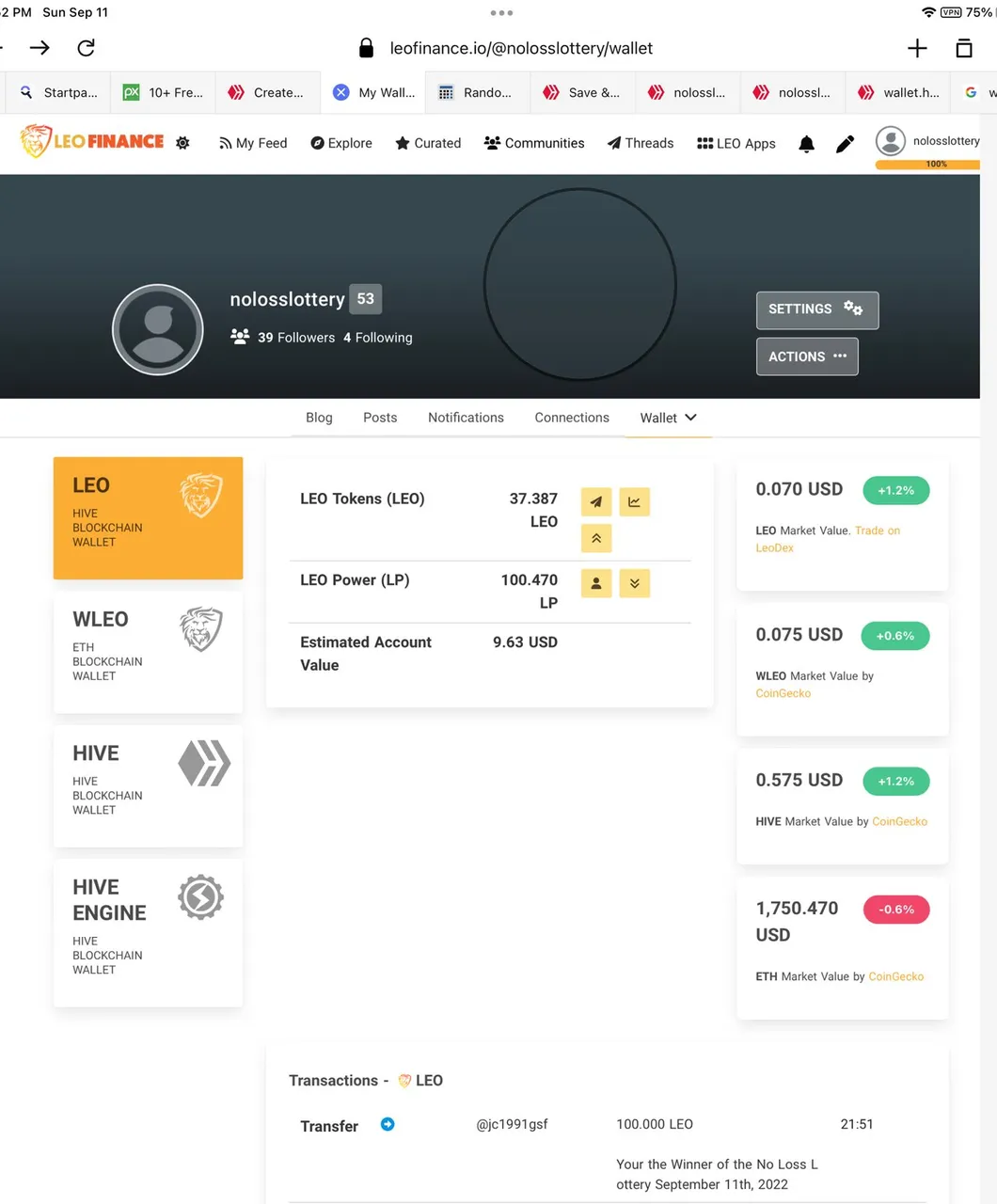Open the LEO Apps menu
This screenshot has width=997, height=1204.
pyautogui.click(x=736, y=143)
